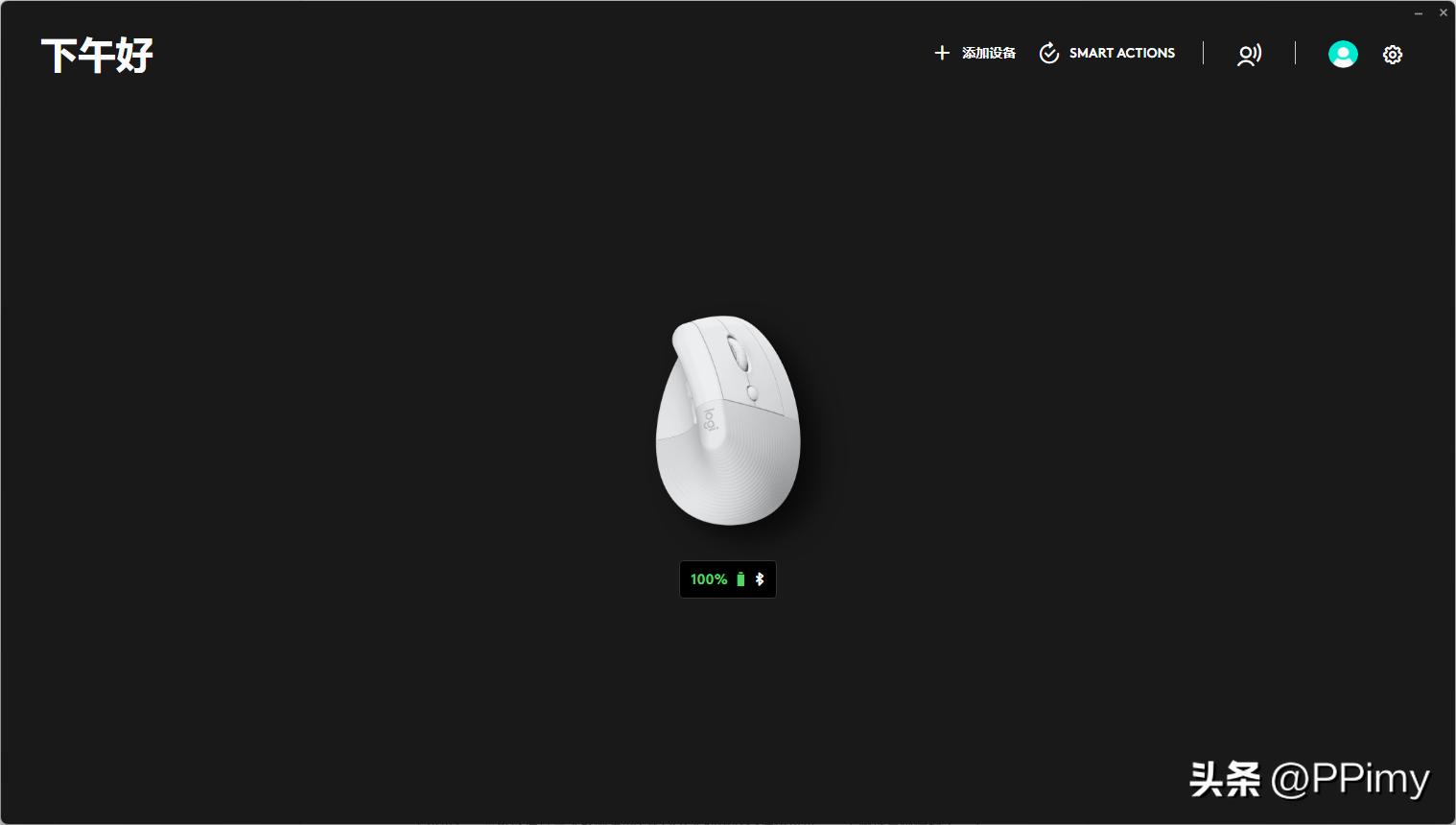The width and height of the screenshot is (1456, 825).
Task: Click the plus icon beside 添加设备
Action: tap(942, 53)
